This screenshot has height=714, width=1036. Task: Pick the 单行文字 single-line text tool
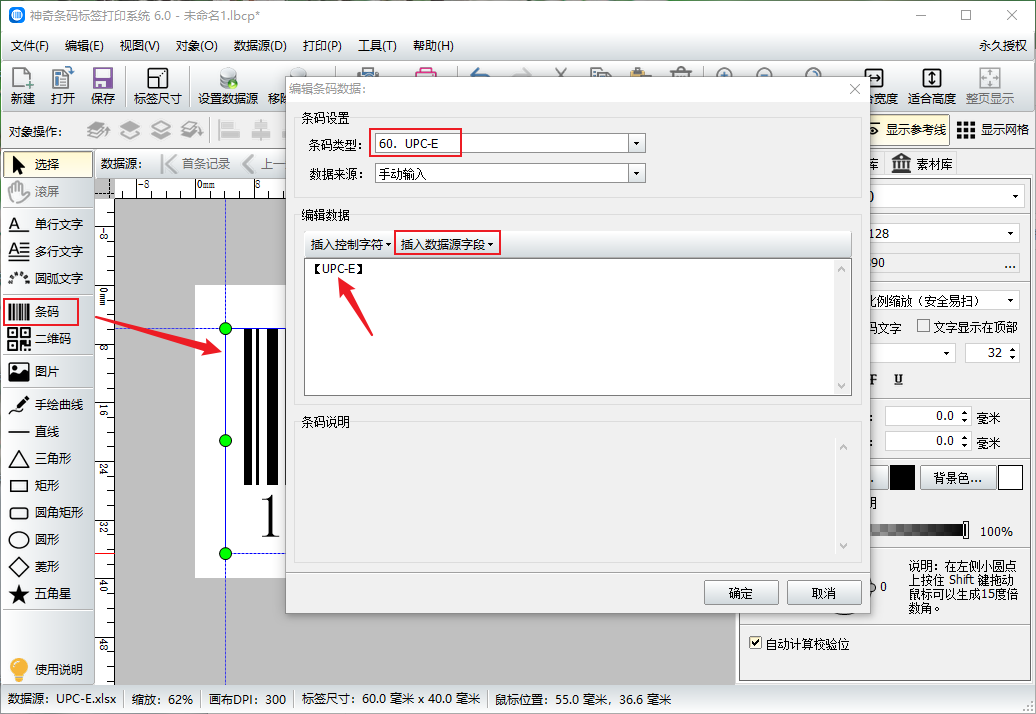coord(47,224)
